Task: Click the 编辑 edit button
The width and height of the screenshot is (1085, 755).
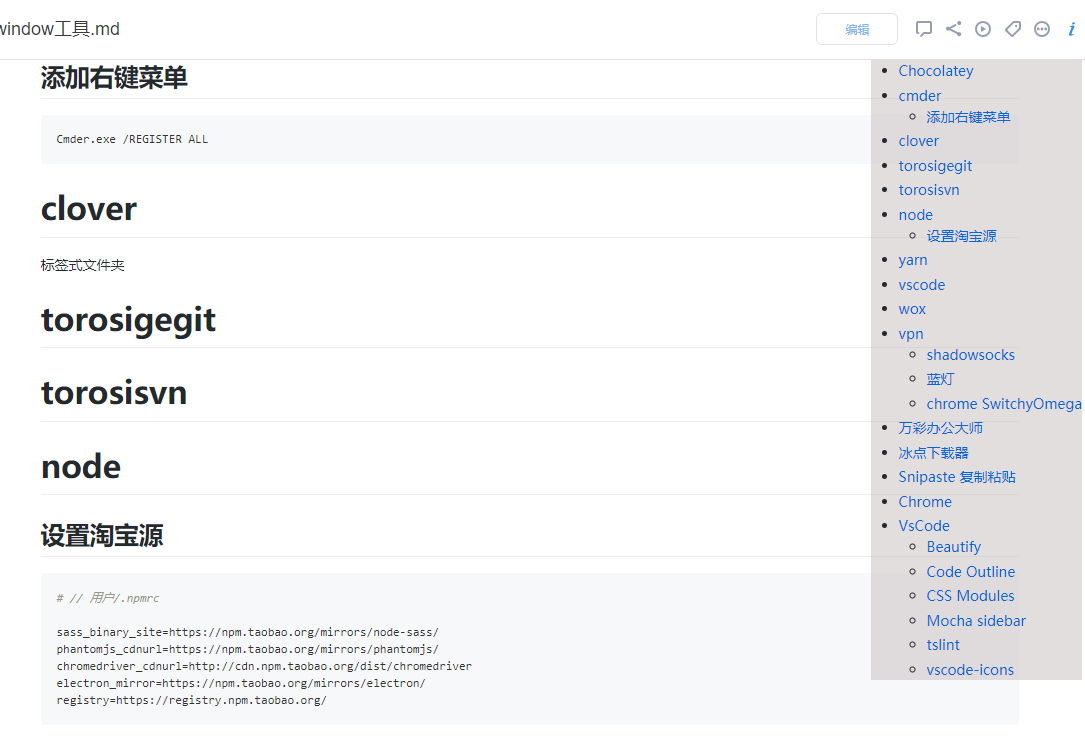Action: point(857,29)
